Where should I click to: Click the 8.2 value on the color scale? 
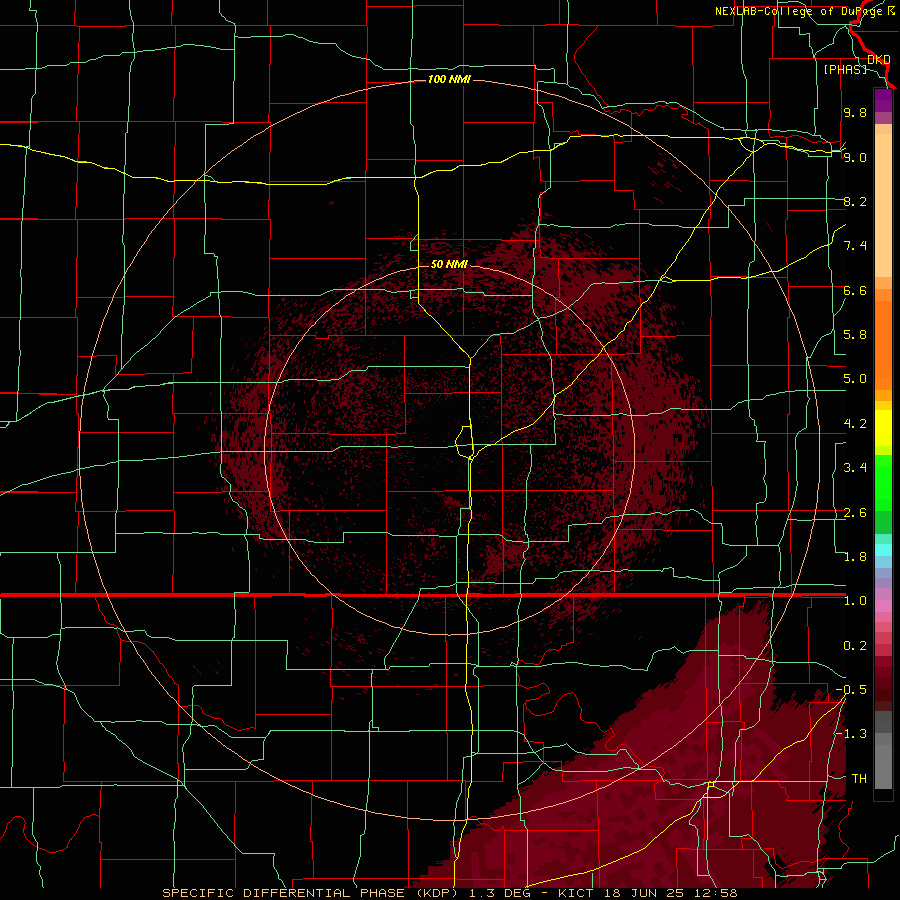(855, 201)
